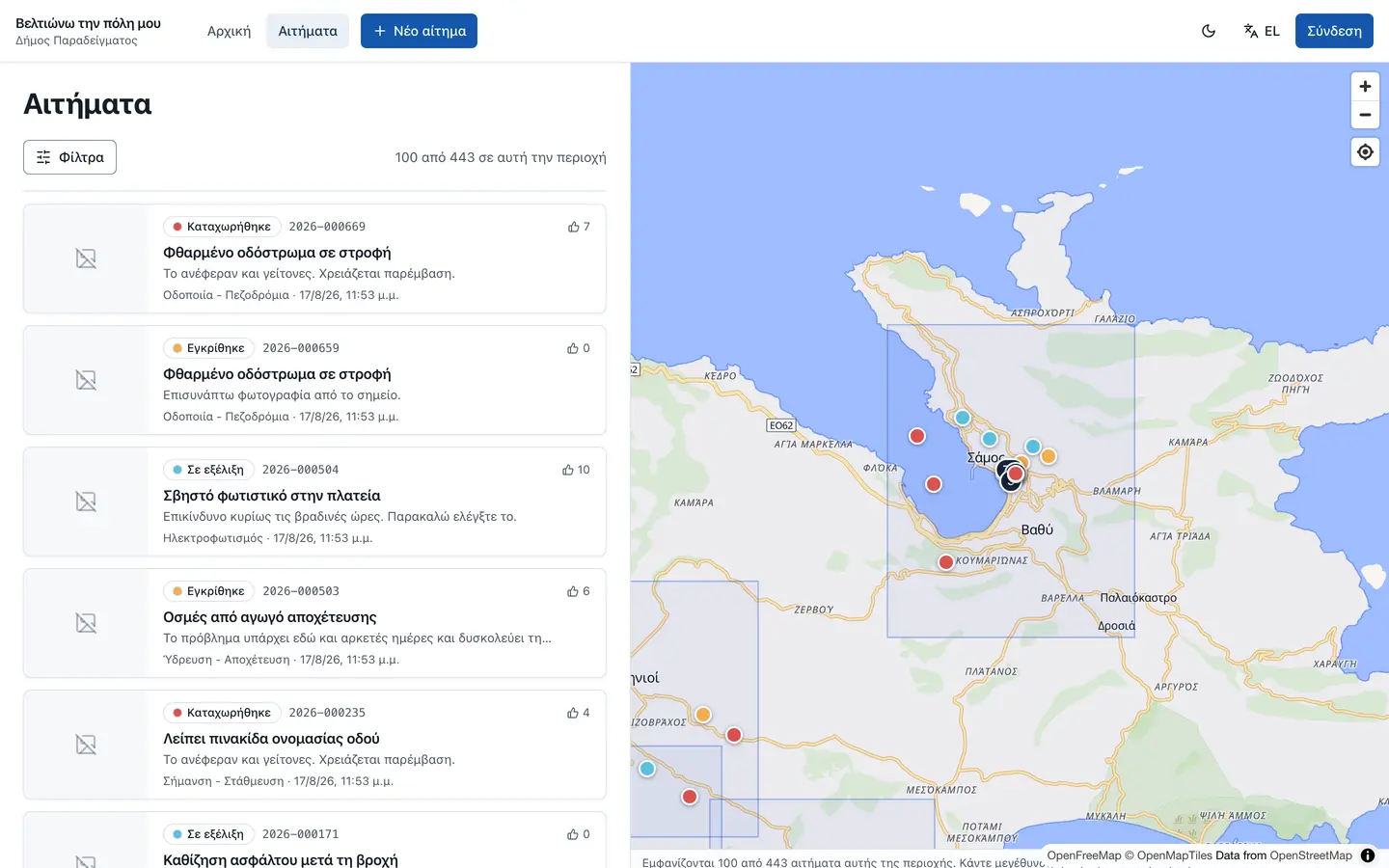Open the Σβηστό φωτιστικό στην πλατεία request
Viewport: 1389px width, 868px height.
pos(272,496)
